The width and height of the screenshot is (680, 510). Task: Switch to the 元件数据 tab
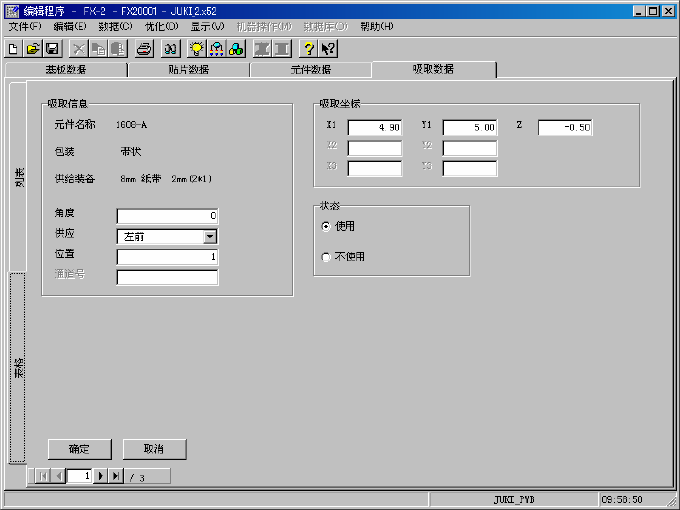point(311,69)
